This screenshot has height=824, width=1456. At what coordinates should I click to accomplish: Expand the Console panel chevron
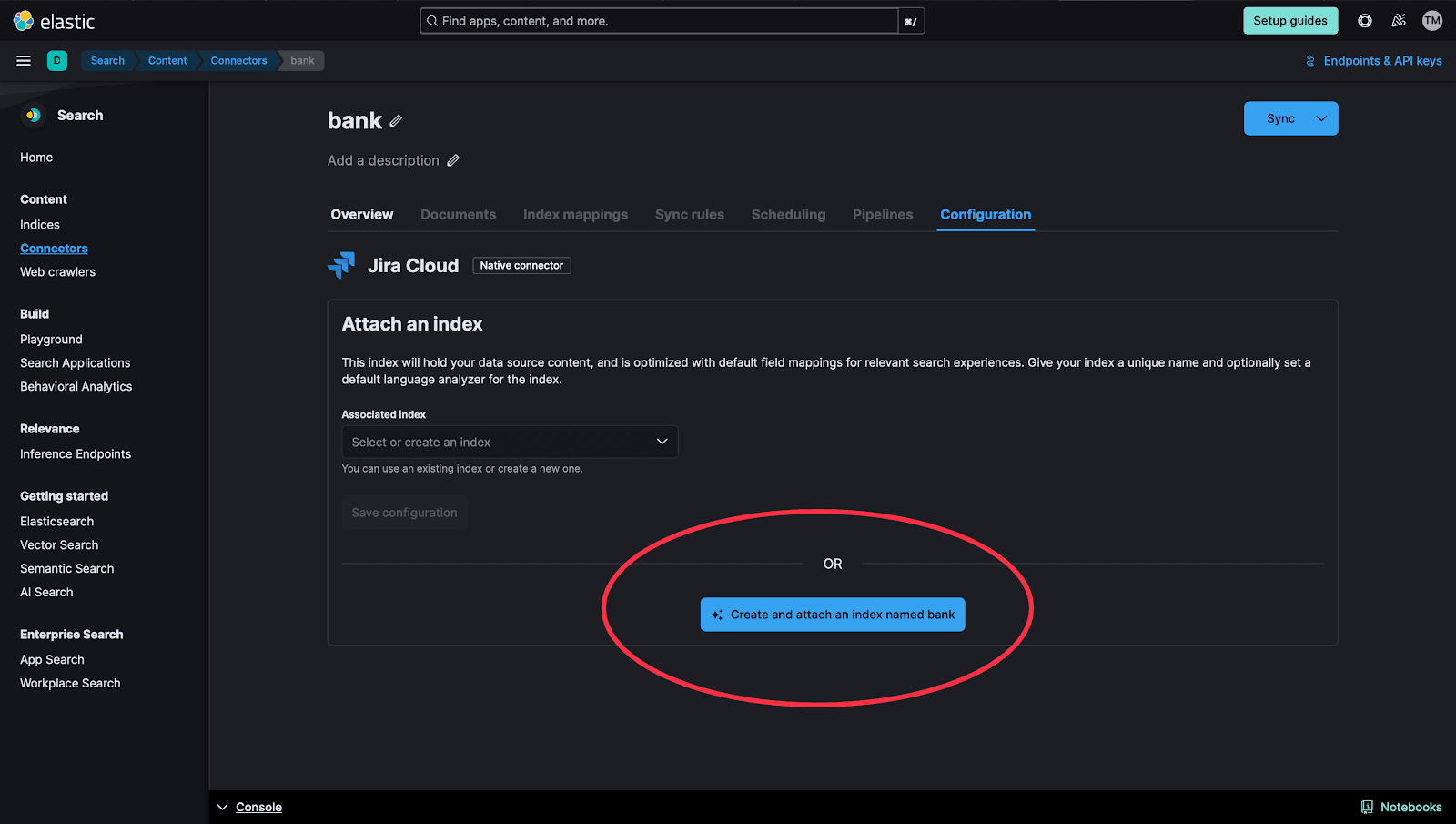[222, 807]
